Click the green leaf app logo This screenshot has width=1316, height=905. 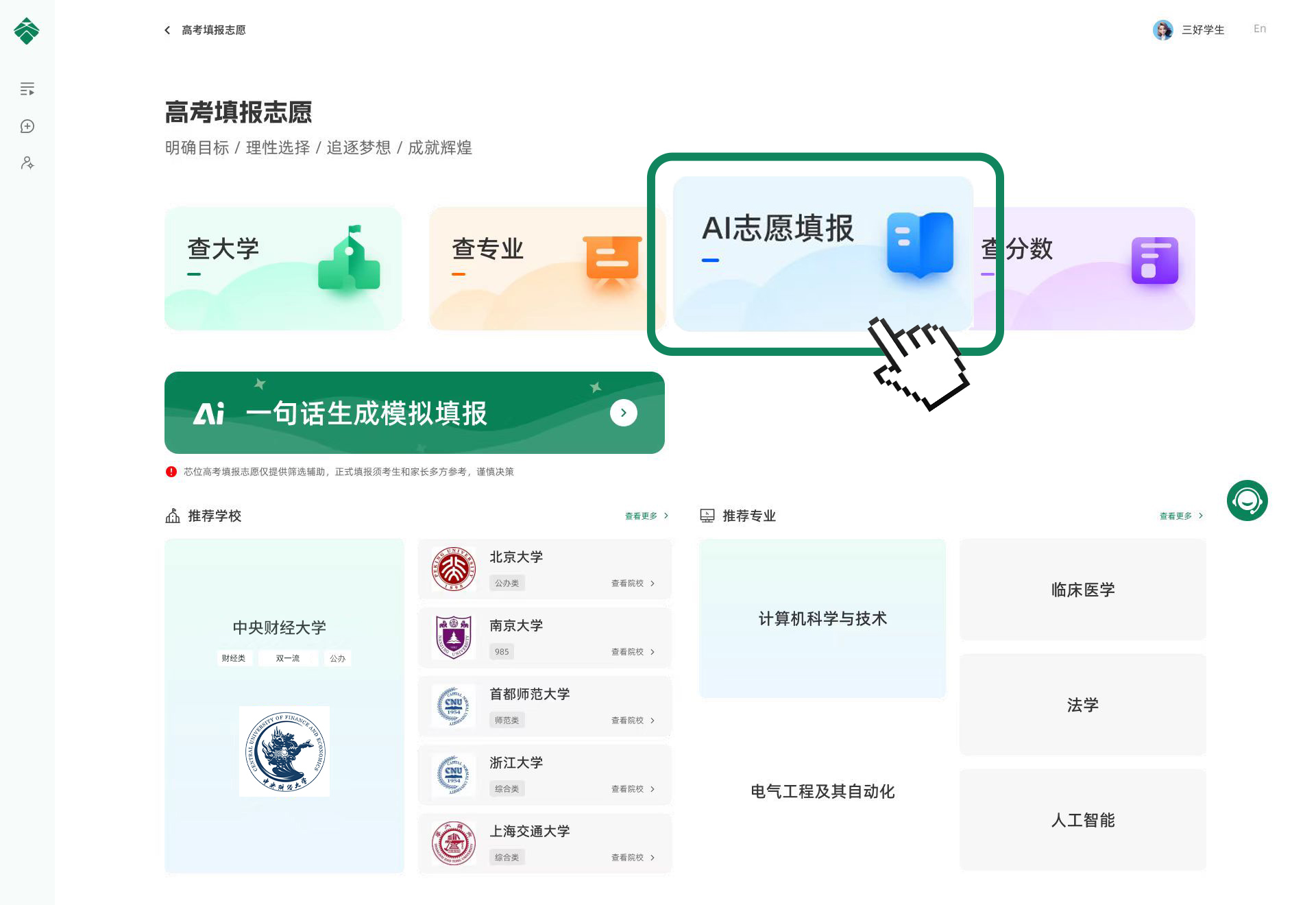27,31
